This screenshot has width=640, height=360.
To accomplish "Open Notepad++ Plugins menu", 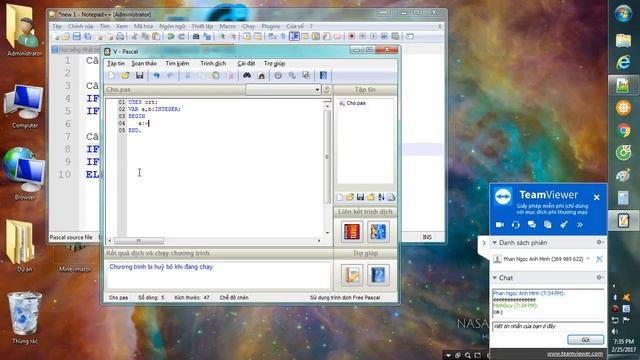I will click(271, 26).
